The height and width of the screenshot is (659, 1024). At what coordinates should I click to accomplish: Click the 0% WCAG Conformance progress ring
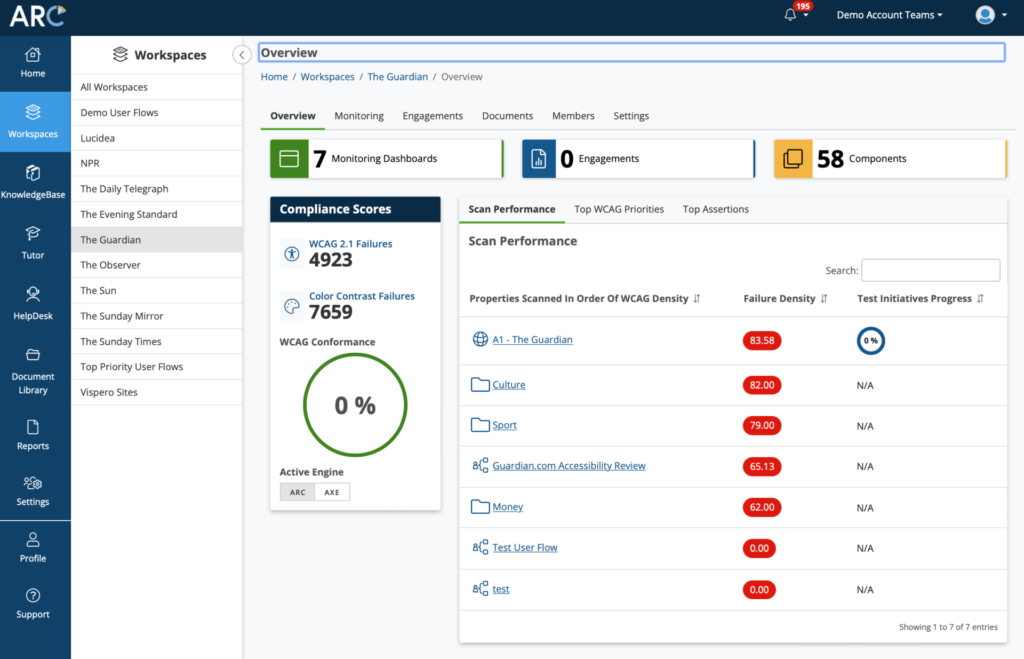pyautogui.click(x=355, y=404)
